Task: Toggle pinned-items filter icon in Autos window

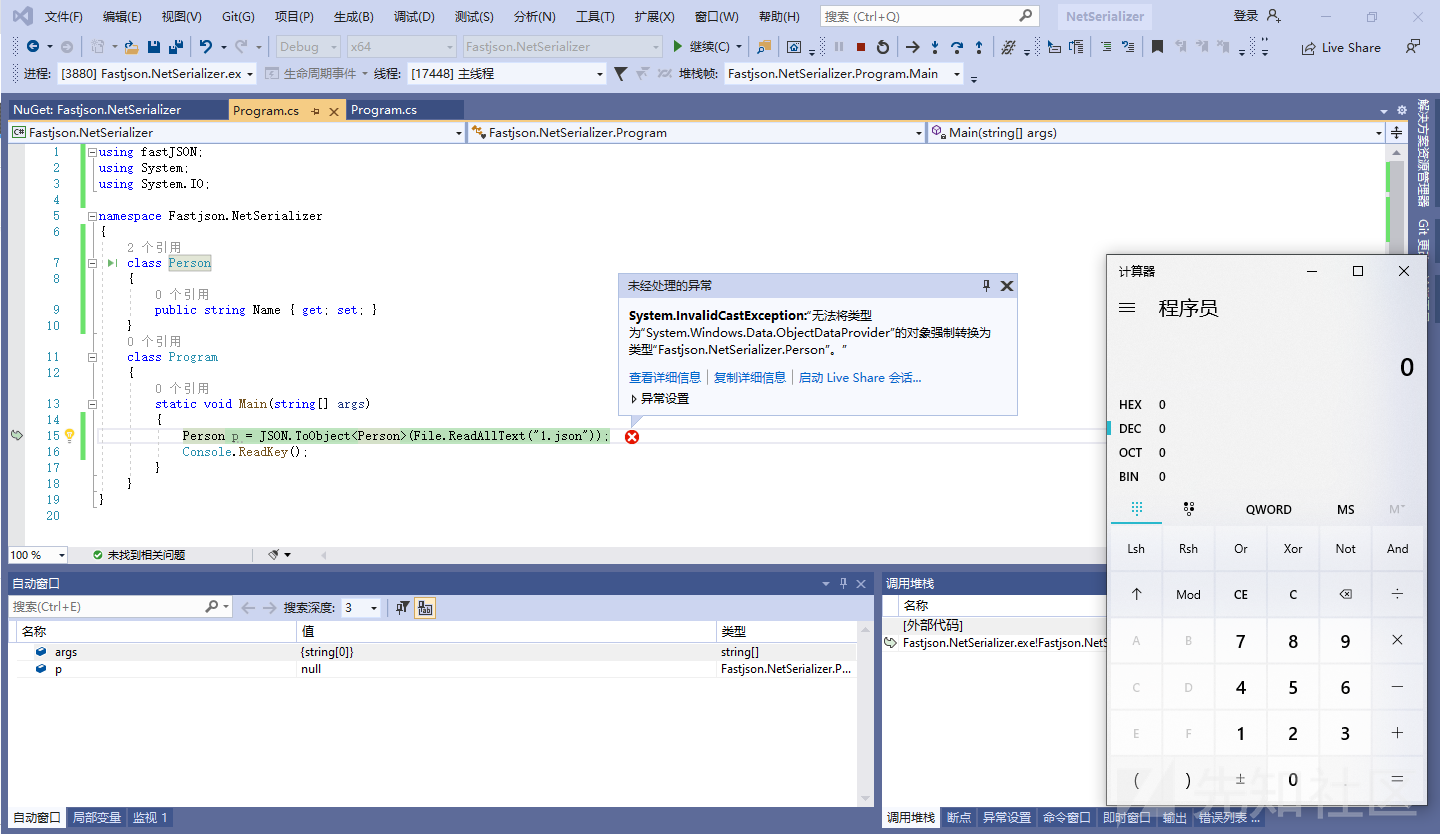Action: pos(402,607)
